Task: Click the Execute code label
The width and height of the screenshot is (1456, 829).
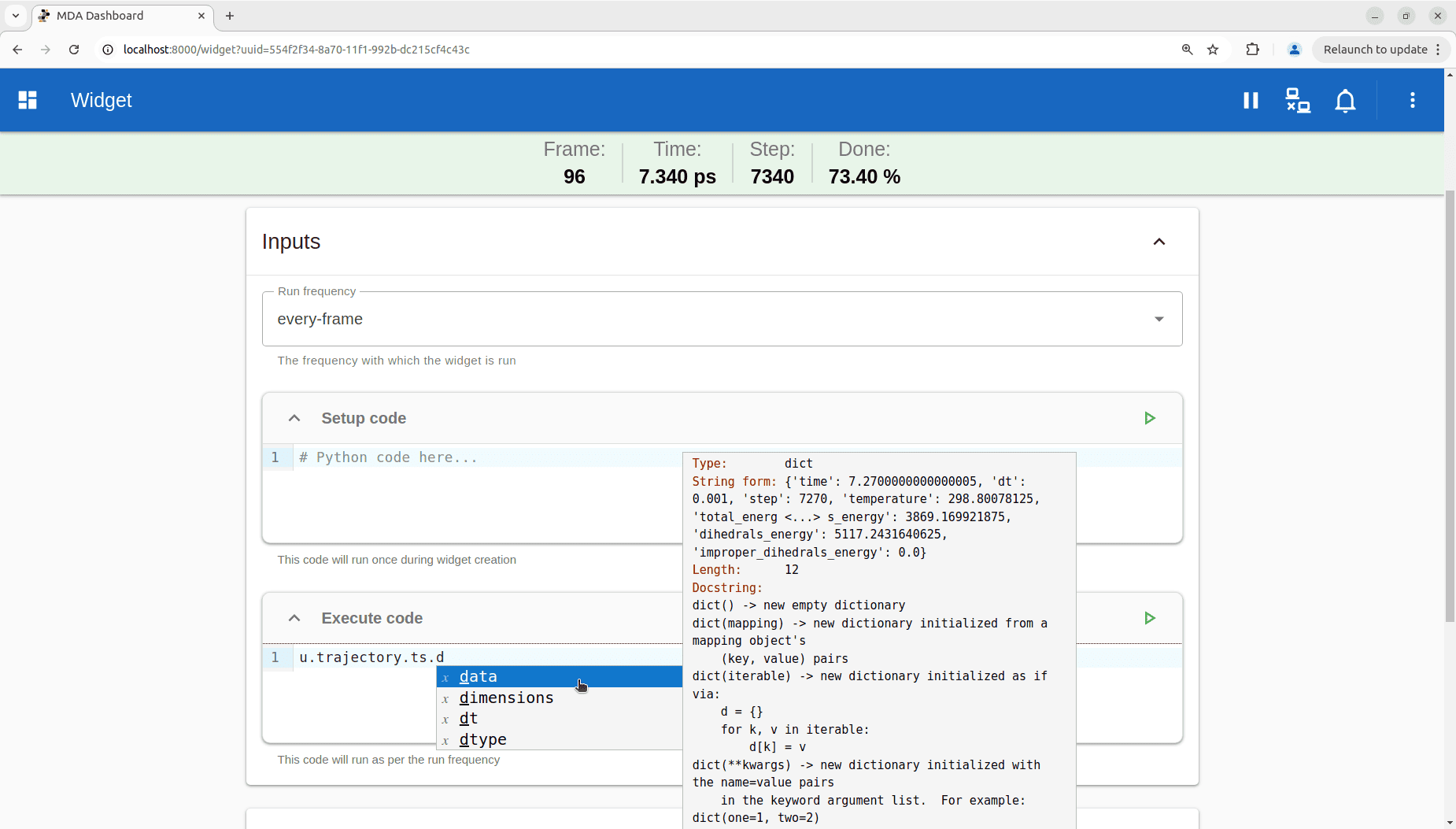Action: point(372,618)
